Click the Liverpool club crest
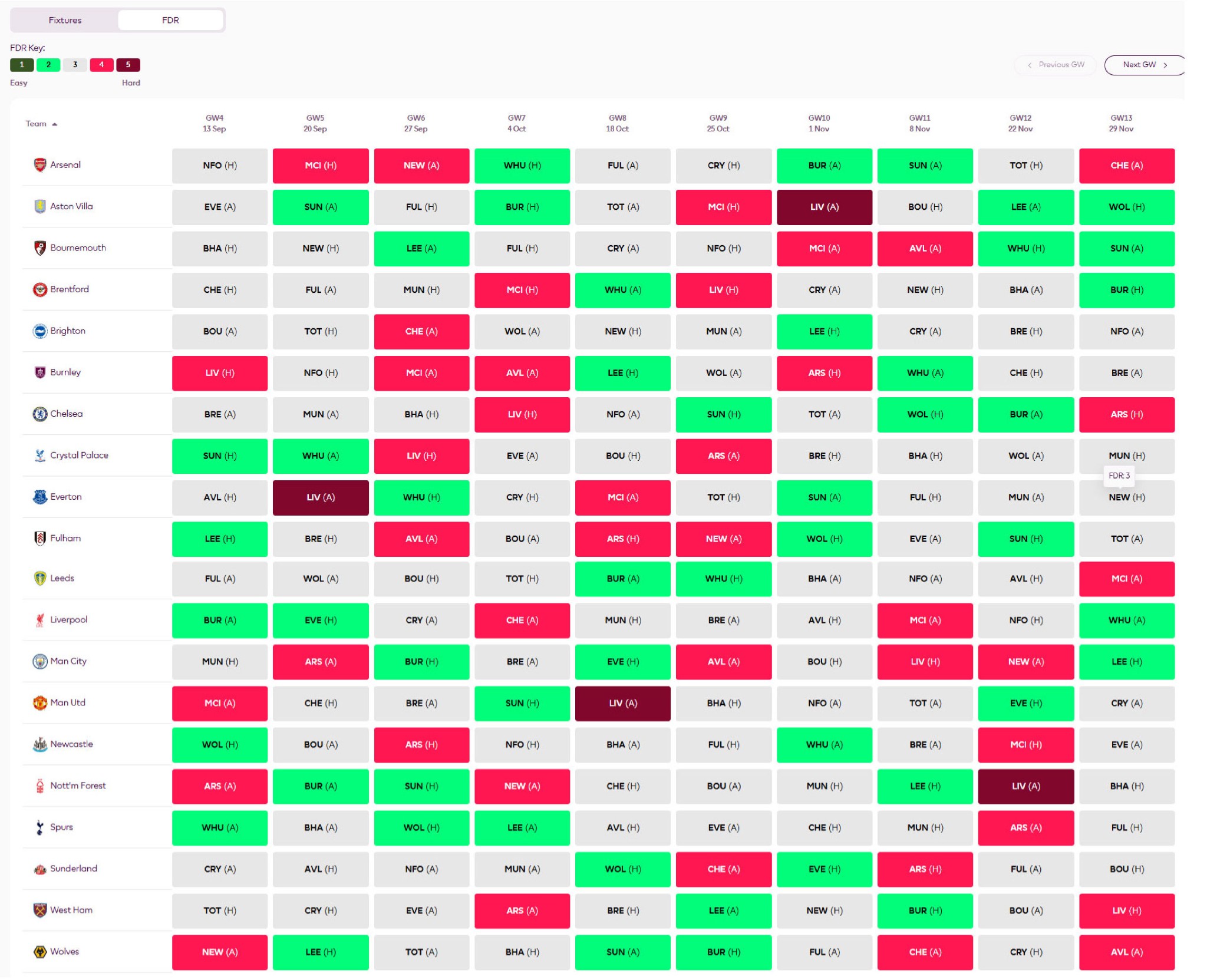The image size is (1207, 980). tap(39, 620)
